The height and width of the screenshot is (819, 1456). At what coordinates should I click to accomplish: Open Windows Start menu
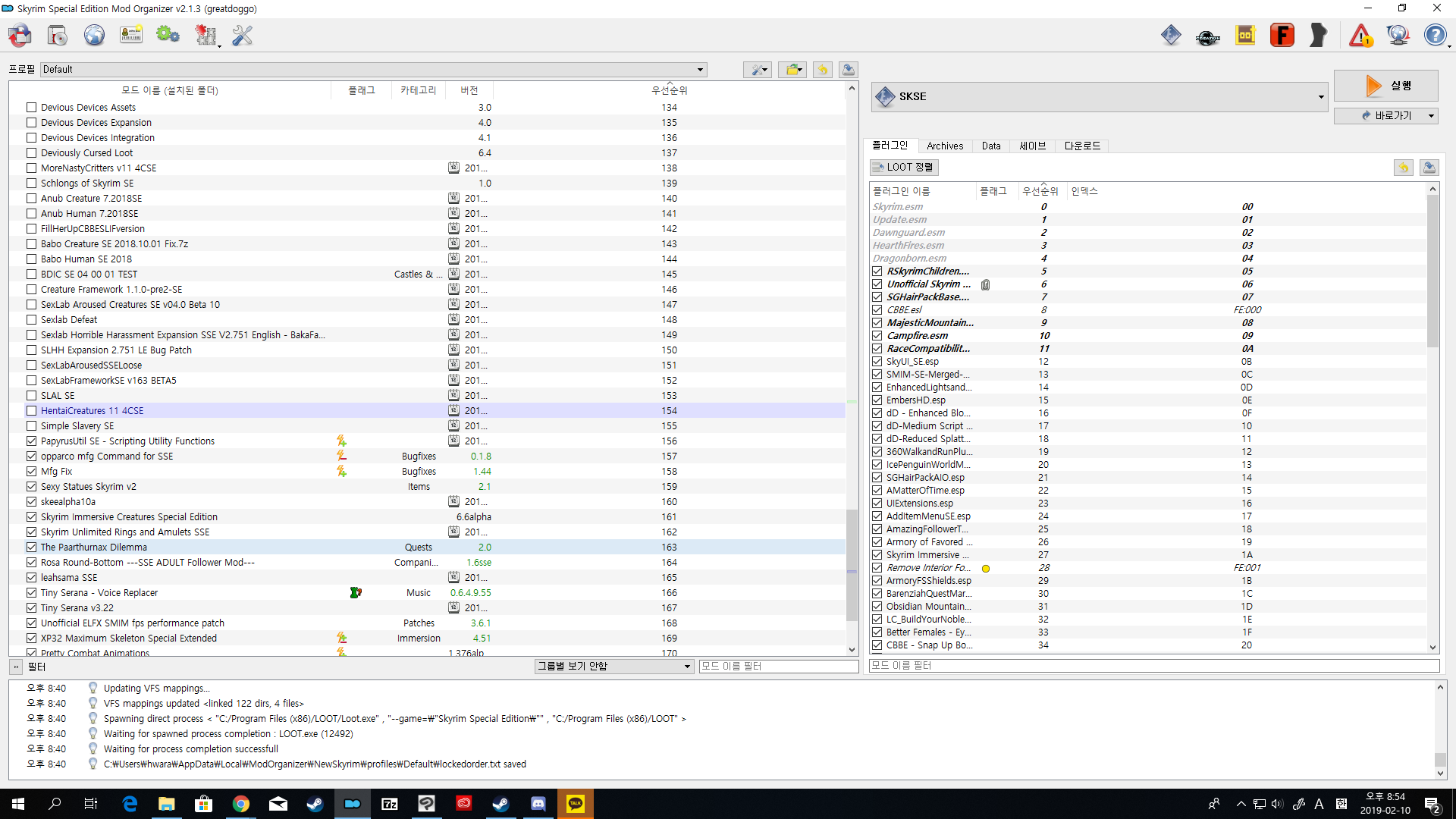[x=18, y=804]
